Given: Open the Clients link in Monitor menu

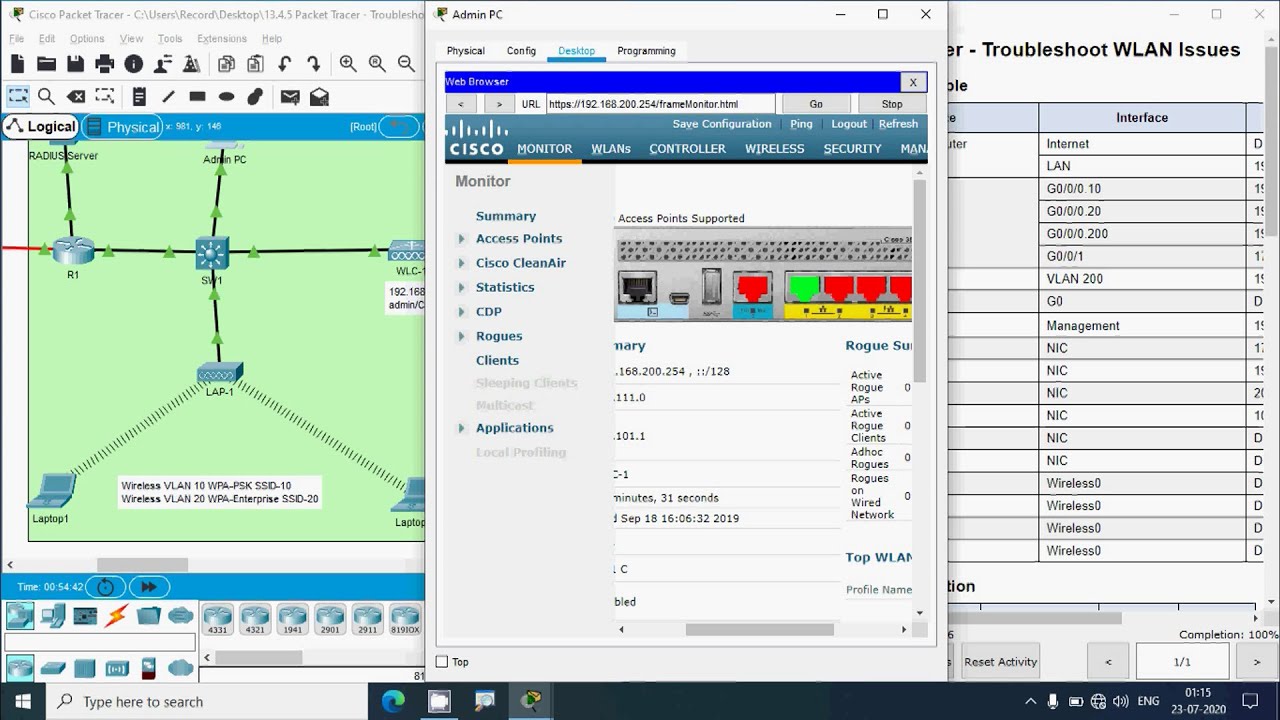Looking at the screenshot, I should 497,360.
